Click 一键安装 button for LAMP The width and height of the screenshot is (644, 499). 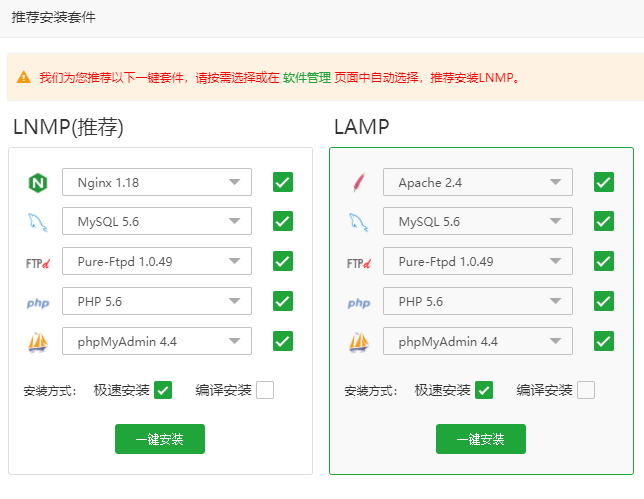tap(481, 439)
